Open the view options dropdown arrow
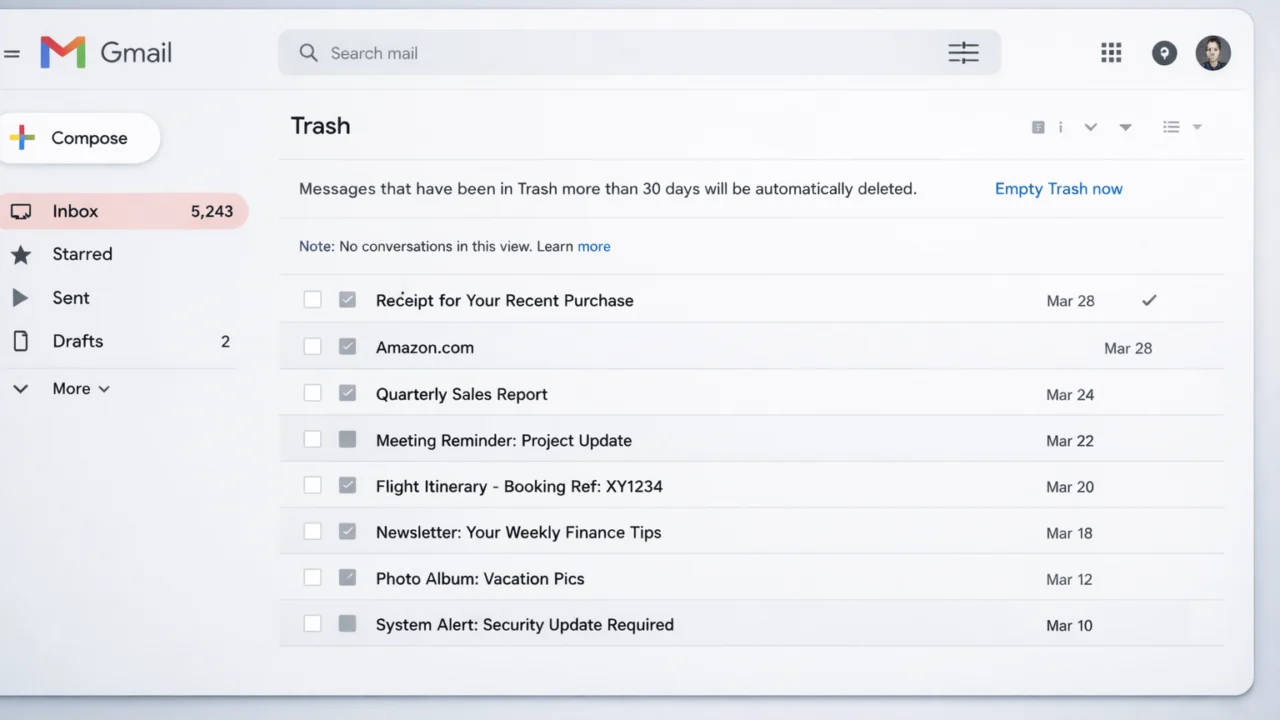The image size is (1280, 720). click(x=1197, y=127)
